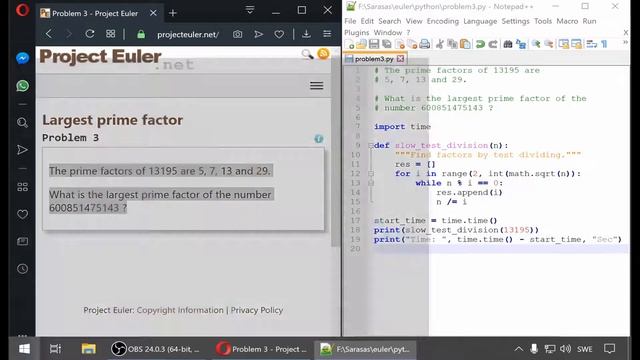Click the Copy icon in Notepad++ toolbar
Viewport: 640px width, 360px height.
tap(452, 44)
